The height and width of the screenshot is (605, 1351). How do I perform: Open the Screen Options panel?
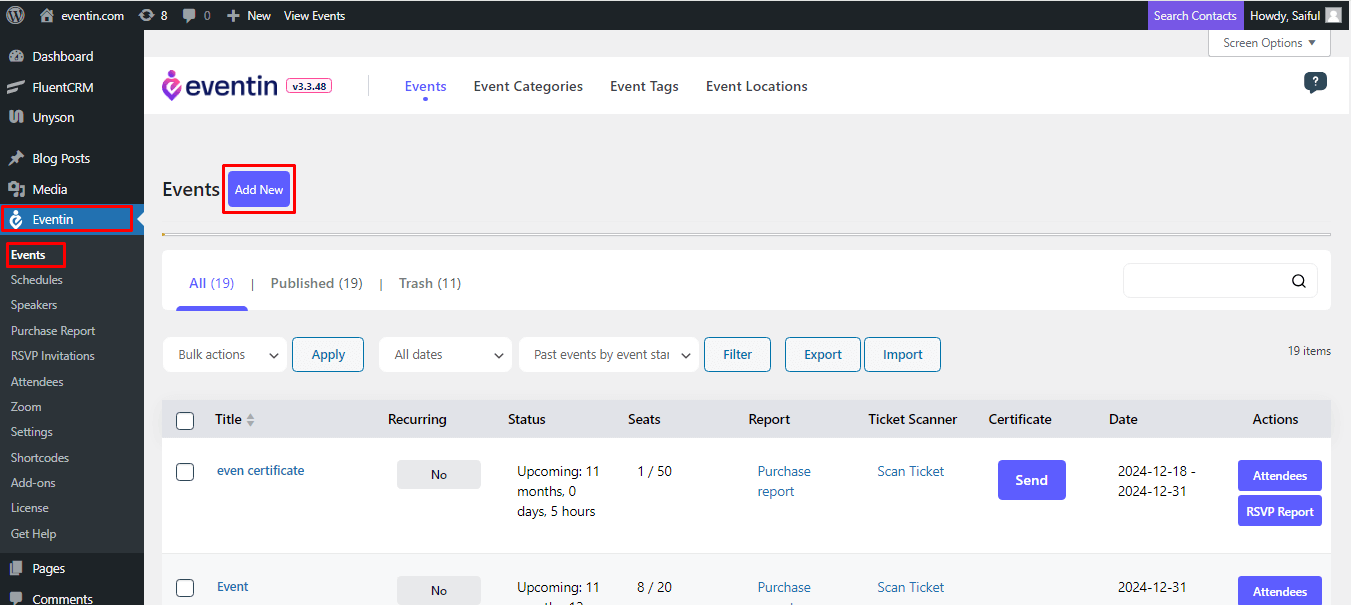[x=1268, y=42]
